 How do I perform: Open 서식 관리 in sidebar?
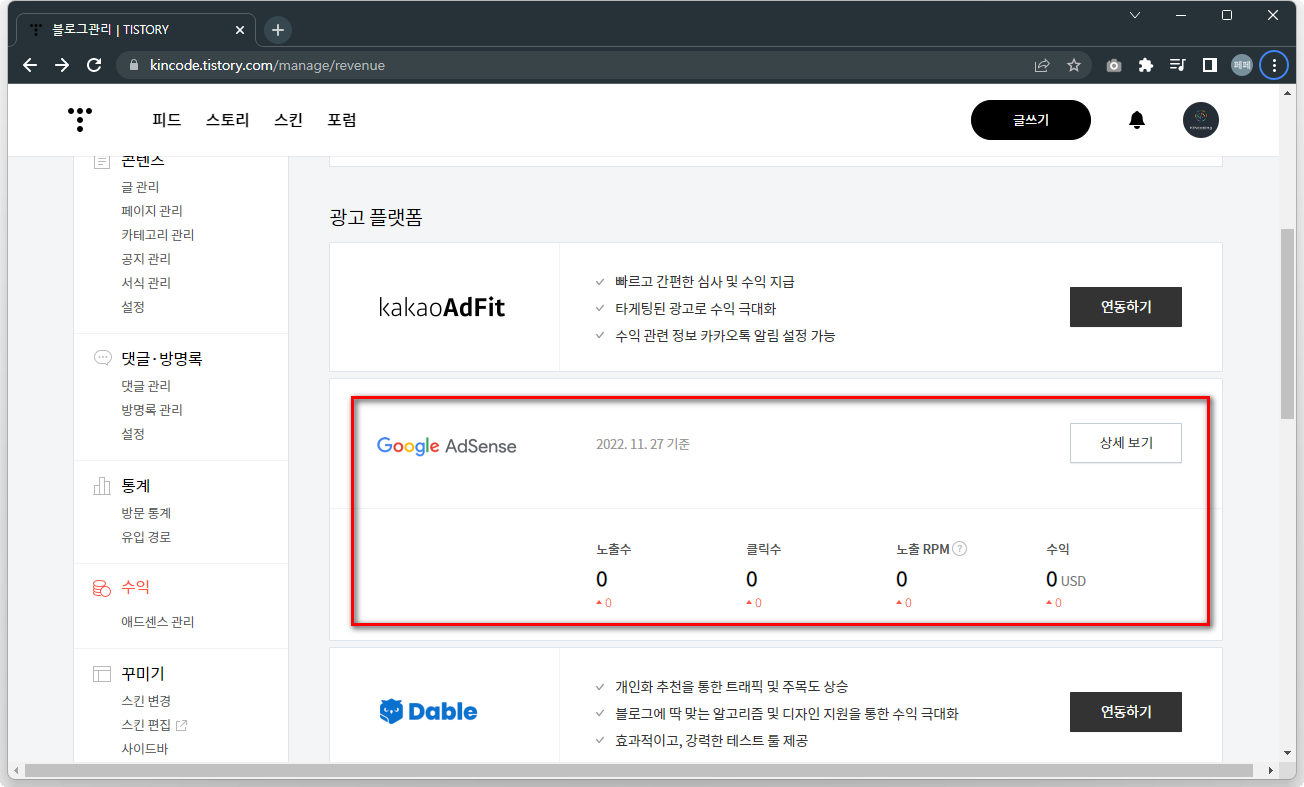[146, 283]
